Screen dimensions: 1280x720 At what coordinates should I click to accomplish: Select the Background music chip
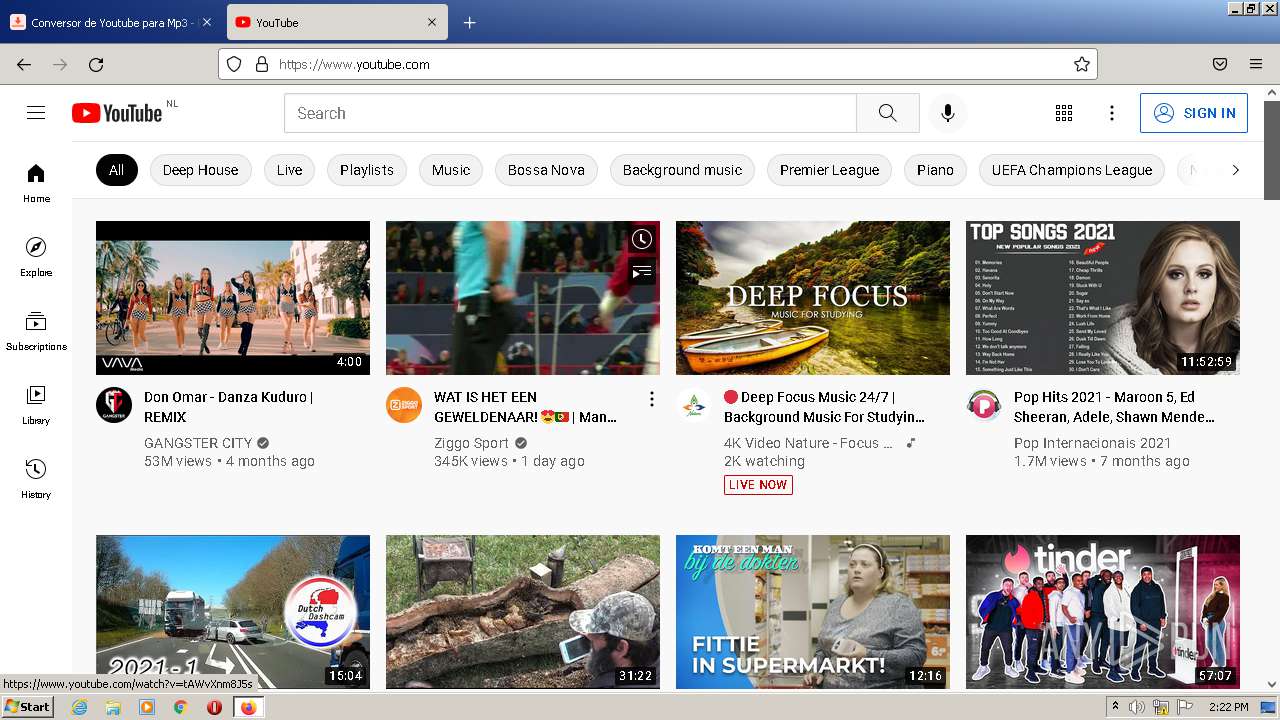pos(683,170)
